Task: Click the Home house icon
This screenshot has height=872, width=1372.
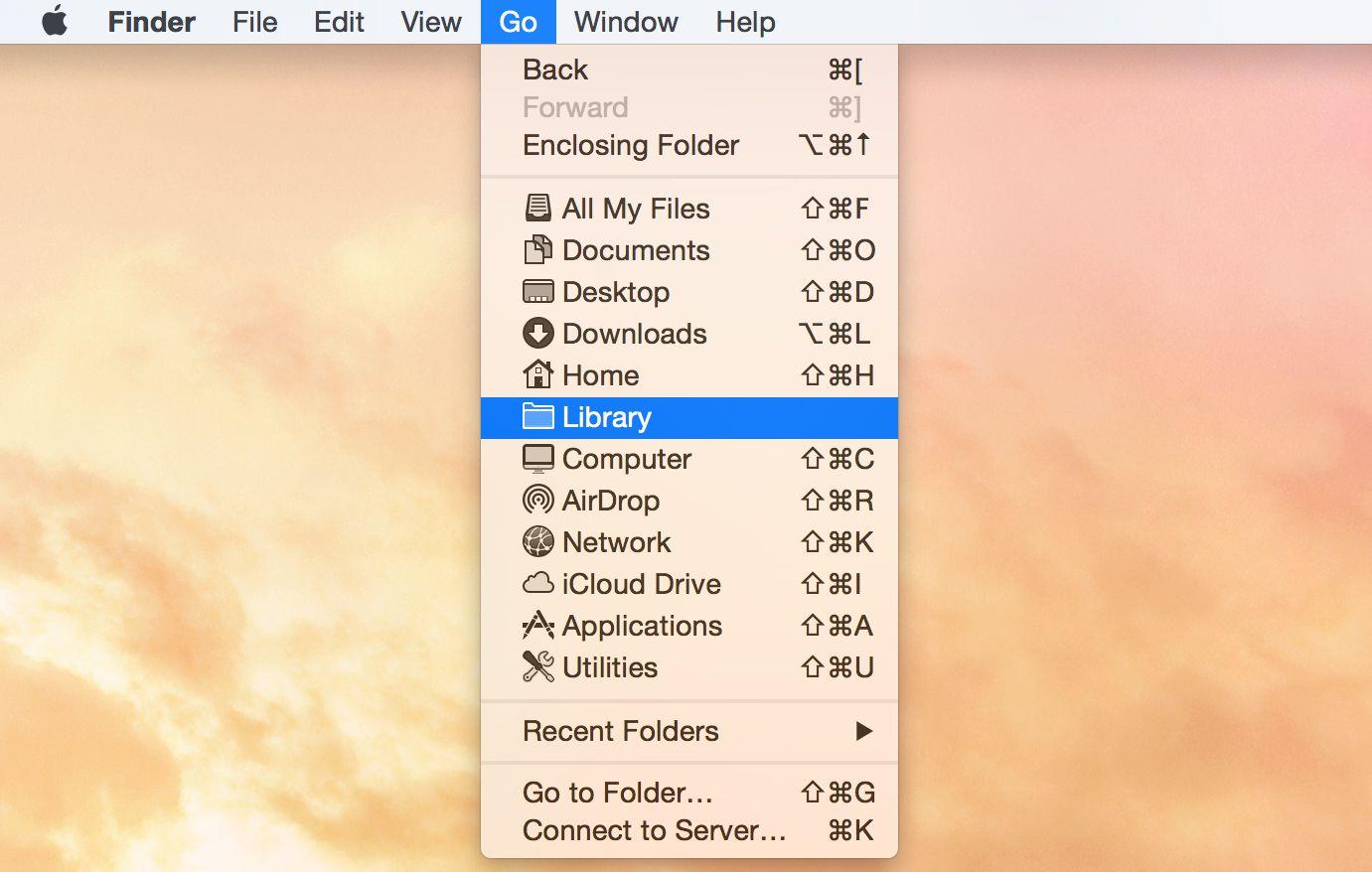Action: pos(537,374)
